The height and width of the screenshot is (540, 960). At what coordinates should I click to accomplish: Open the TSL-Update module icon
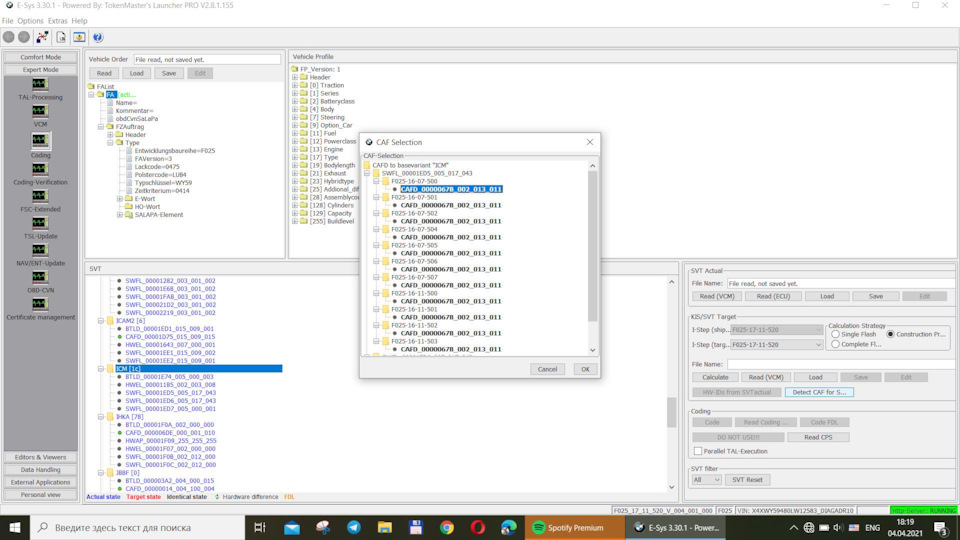tap(40, 223)
